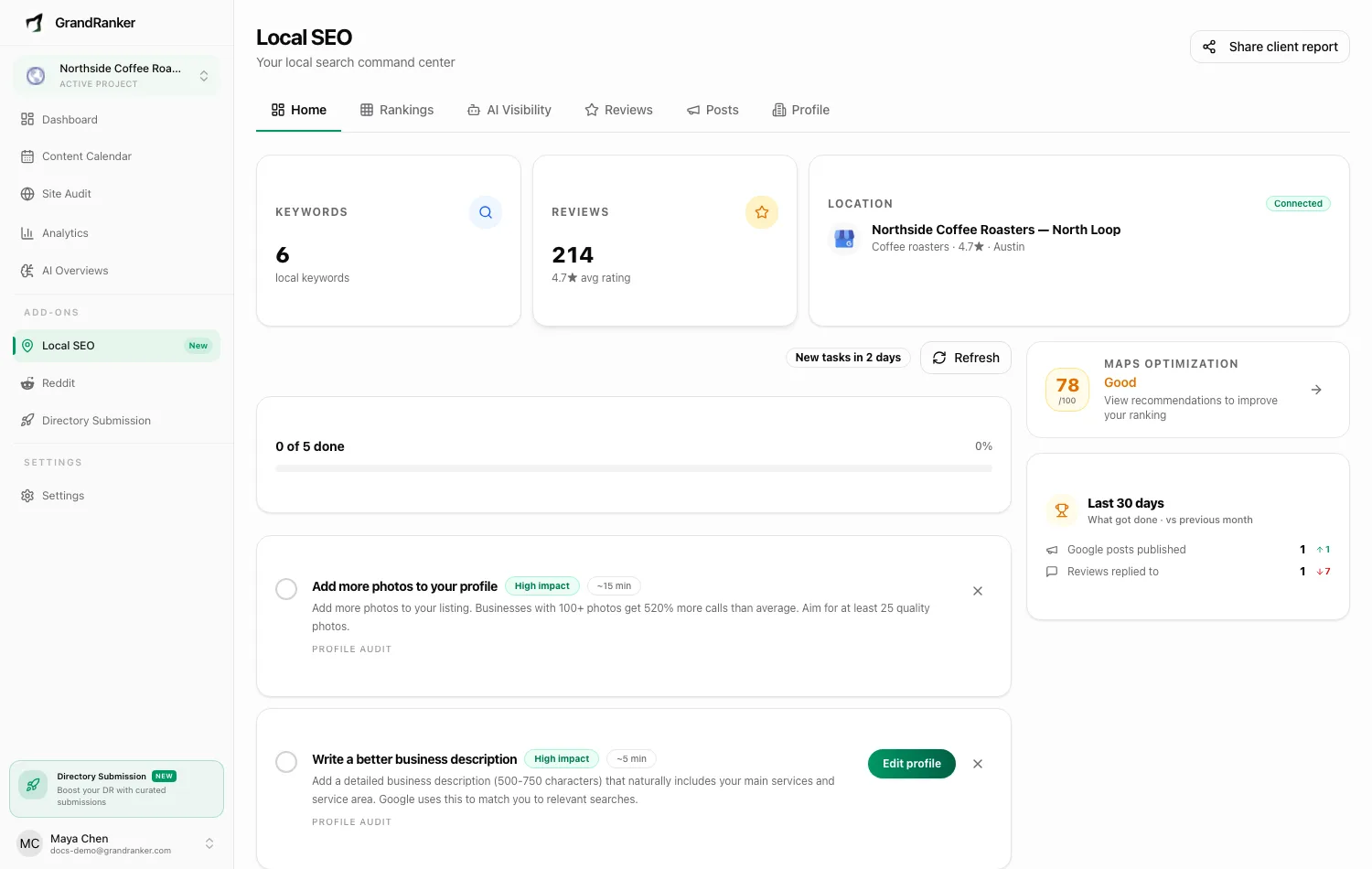Switch to the Home tab
The height and width of the screenshot is (869, 1372).
(x=299, y=110)
